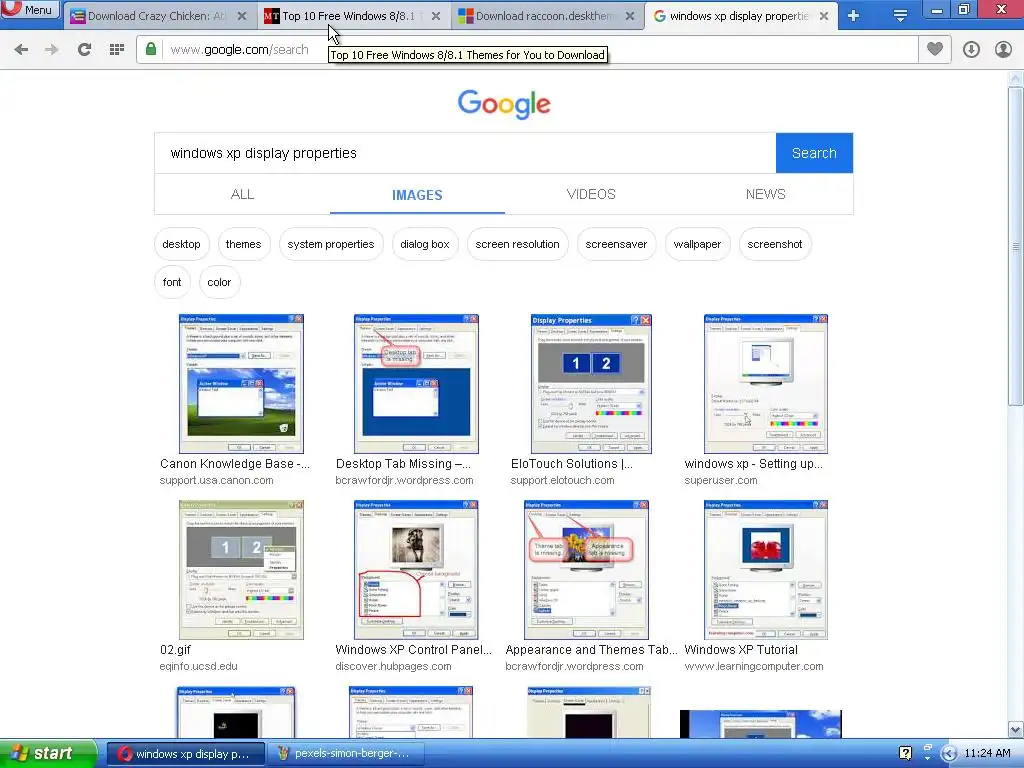This screenshot has width=1024, height=768.
Task: Open Canon Knowledge Base image thumbnail
Action: [x=241, y=384]
